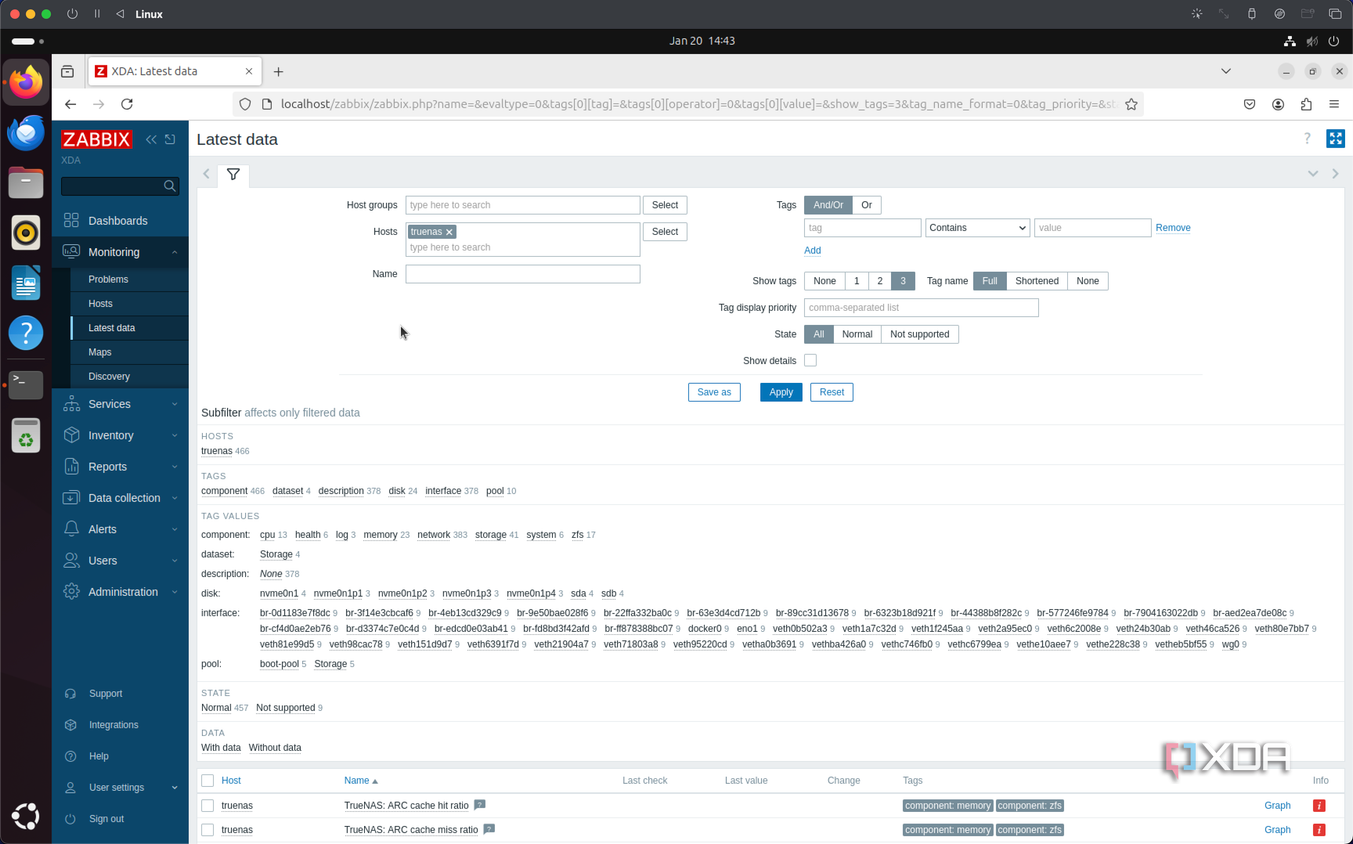This screenshot has height=844, width=1353.
Task: Click the Tag display priority field
Action: [x=921, y=308]
